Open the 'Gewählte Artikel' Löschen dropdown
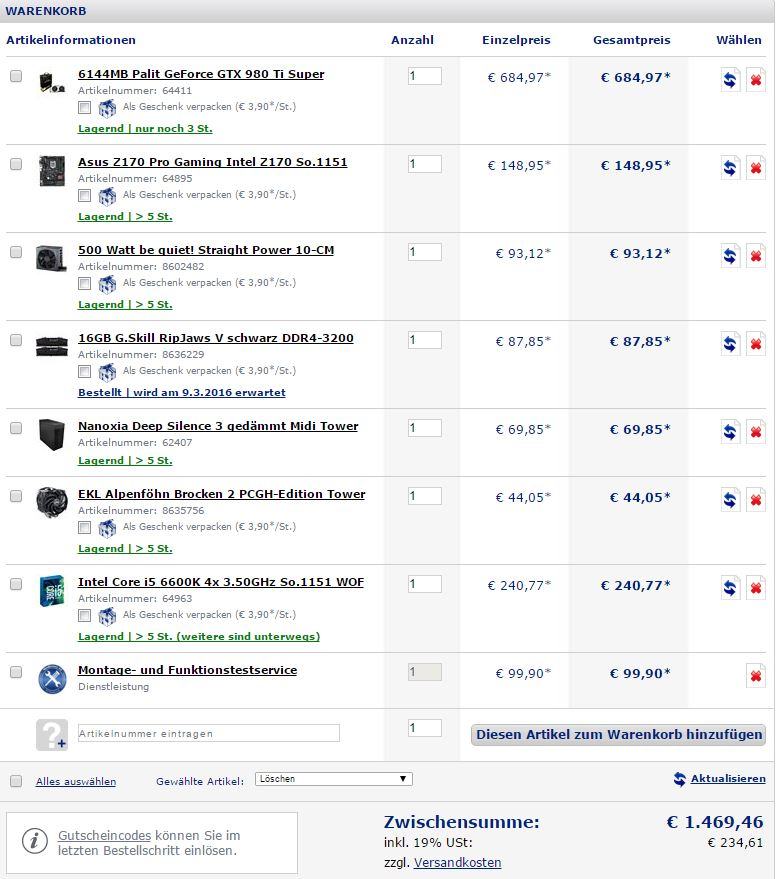Image resolution: width=776 pixels, height=879 pixels. 334,779
